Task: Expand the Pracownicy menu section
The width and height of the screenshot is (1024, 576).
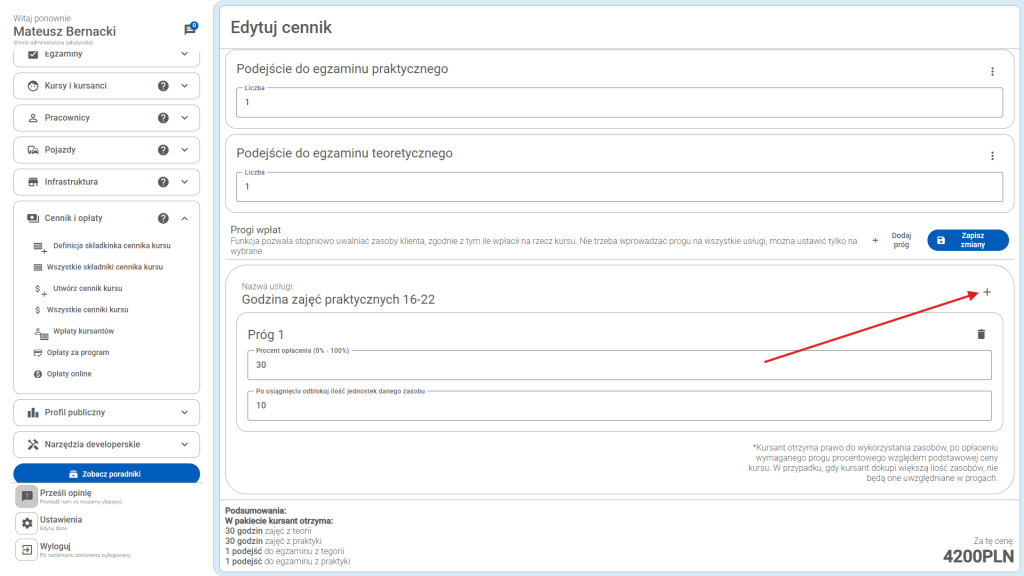Action: pyautogui.click(x=184, y=118)
